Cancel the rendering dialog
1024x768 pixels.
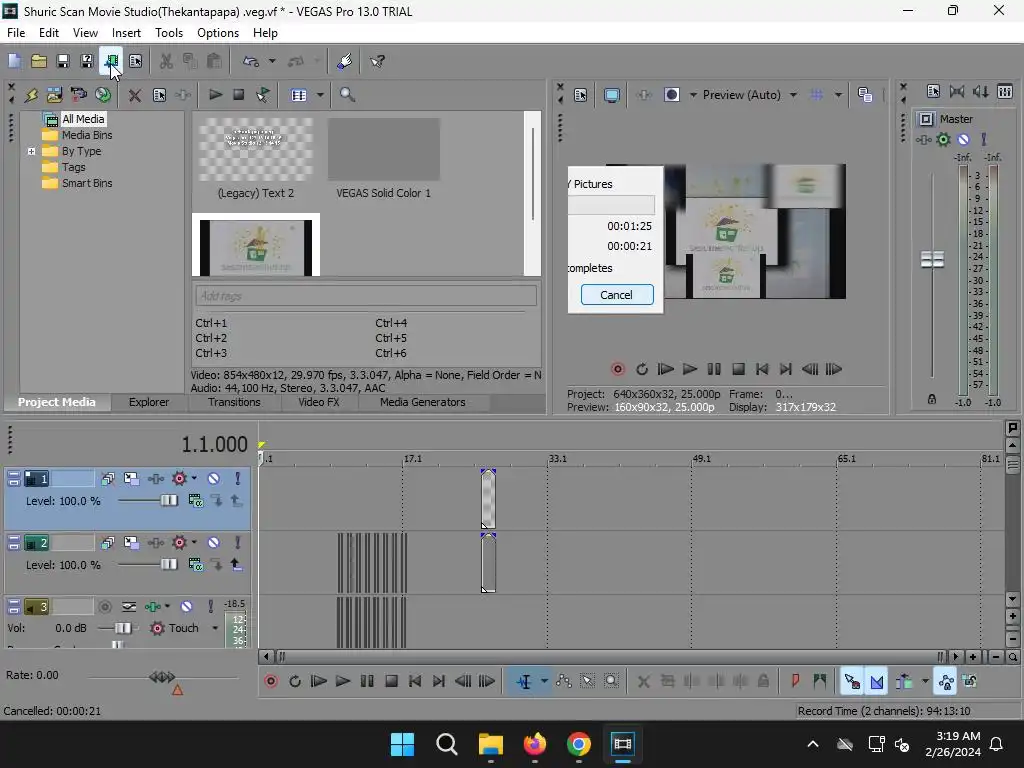point(616,295)
